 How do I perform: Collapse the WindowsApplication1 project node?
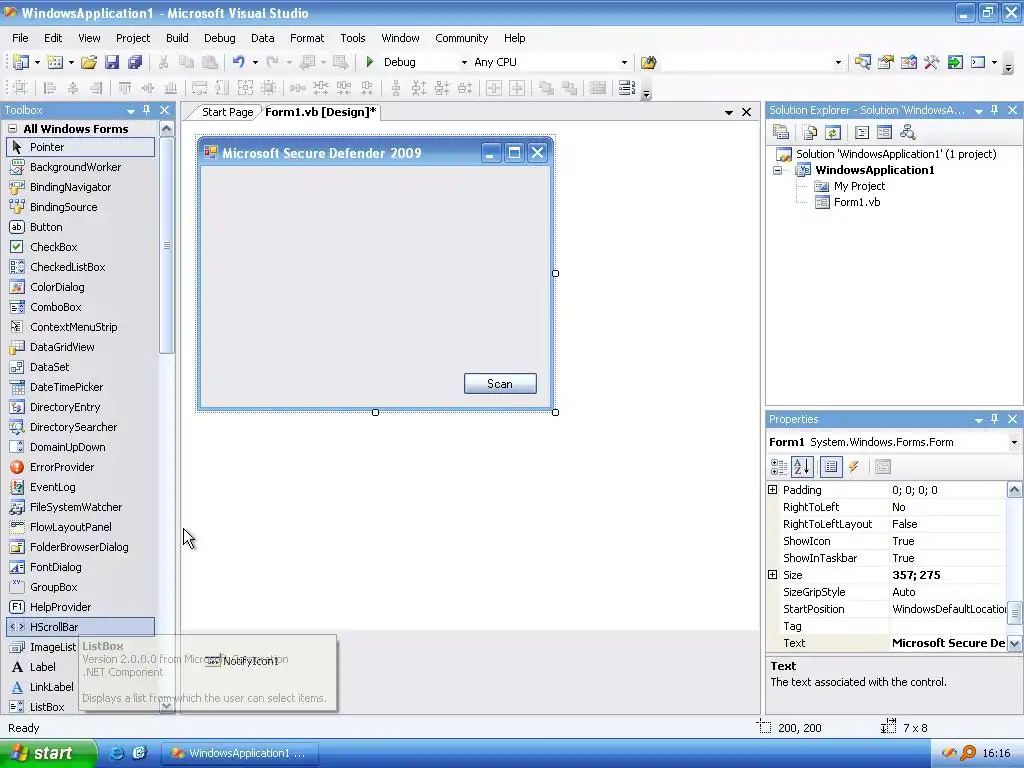[777, 170]
